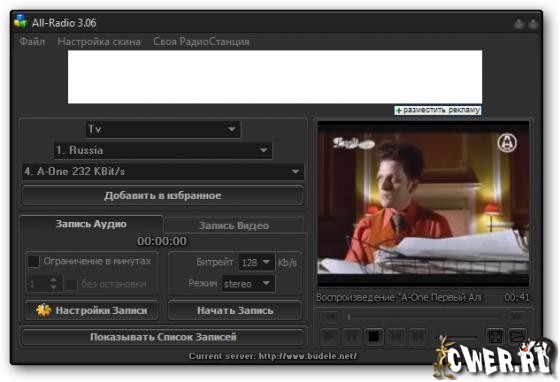Enable the 'Ограничение в минутах' checkbox
Image resolution: width=560 pixels, height=382 pixels.
pyautogui.click(x=33, y=261)
